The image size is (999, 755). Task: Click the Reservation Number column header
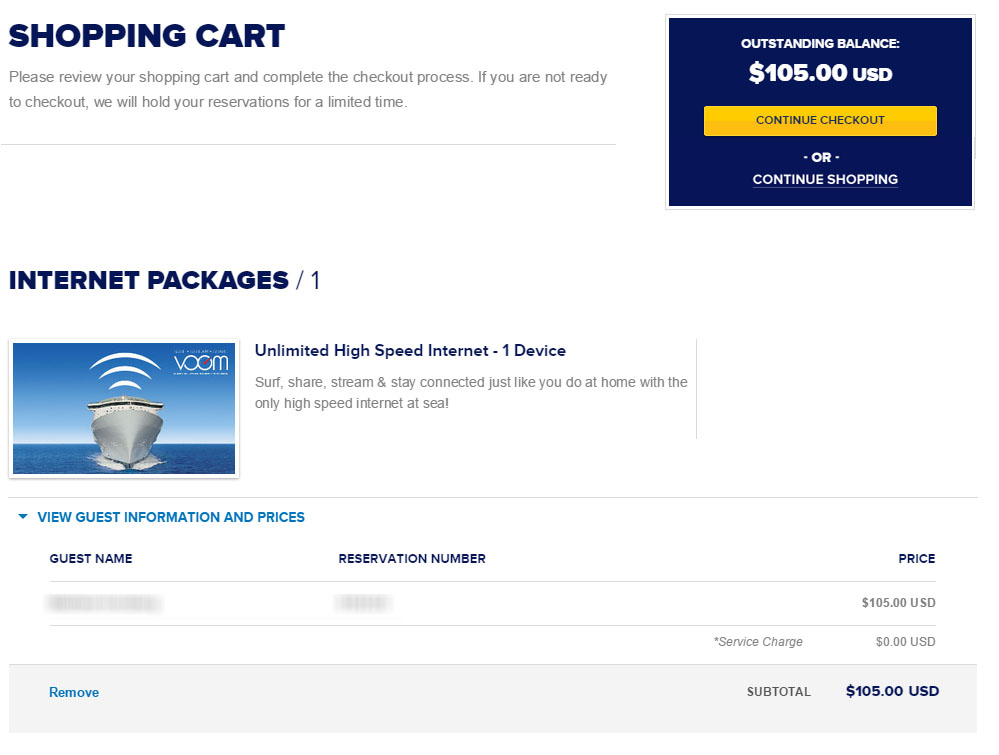412,559
